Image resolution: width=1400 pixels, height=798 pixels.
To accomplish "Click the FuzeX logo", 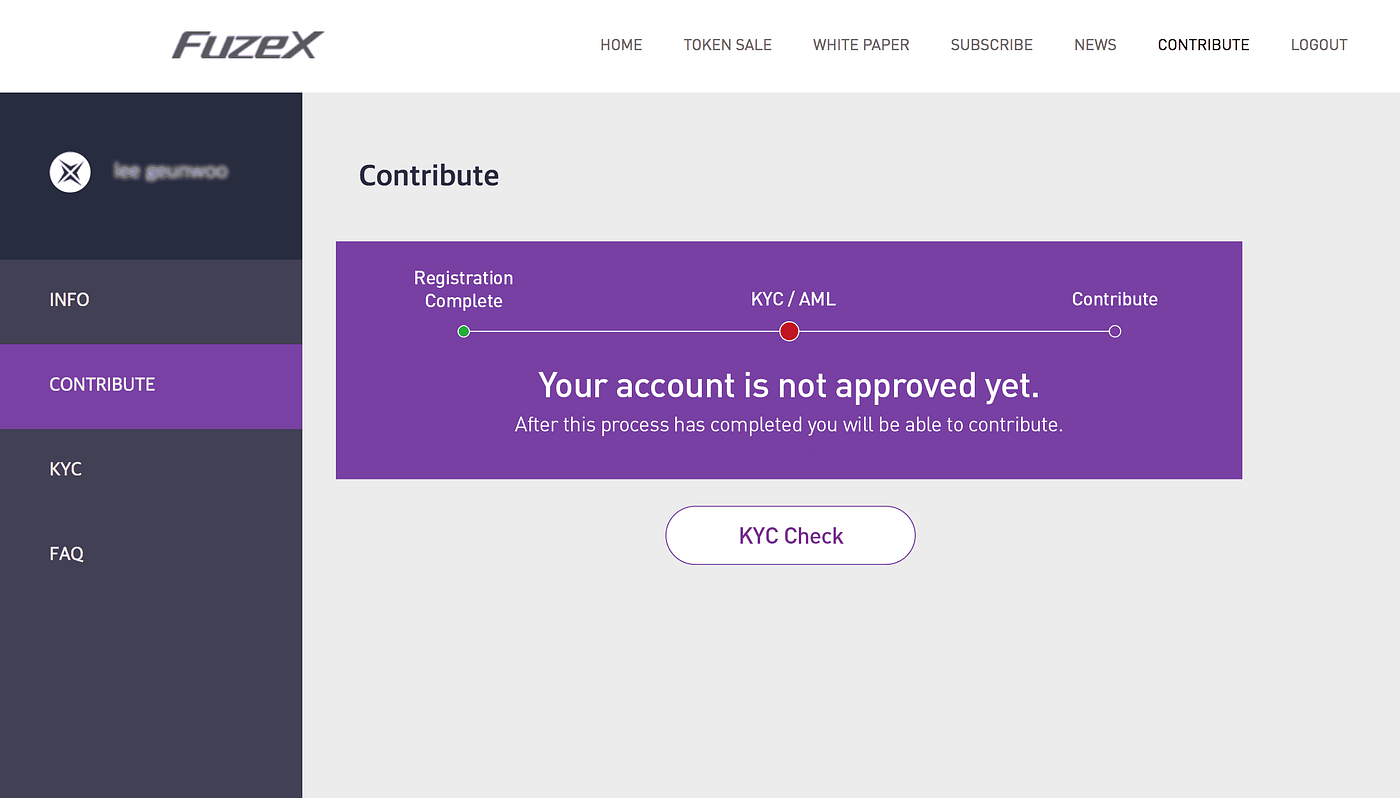I will (248, 45).
